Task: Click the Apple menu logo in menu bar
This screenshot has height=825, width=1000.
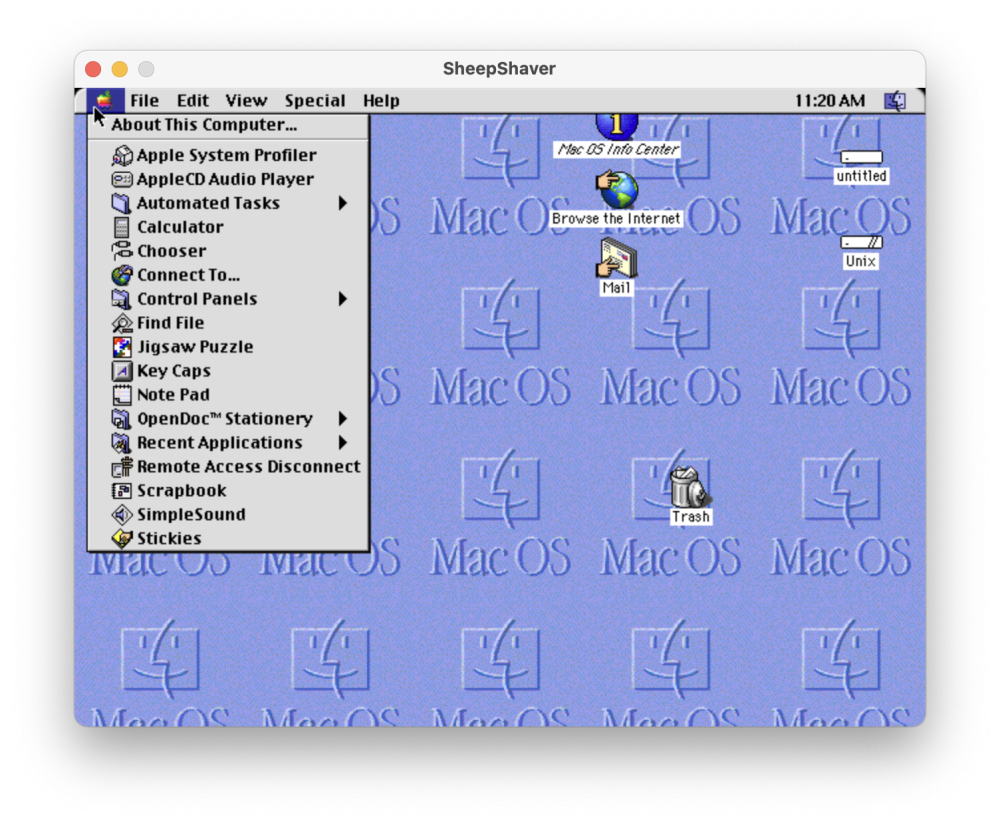Action: 105,100
